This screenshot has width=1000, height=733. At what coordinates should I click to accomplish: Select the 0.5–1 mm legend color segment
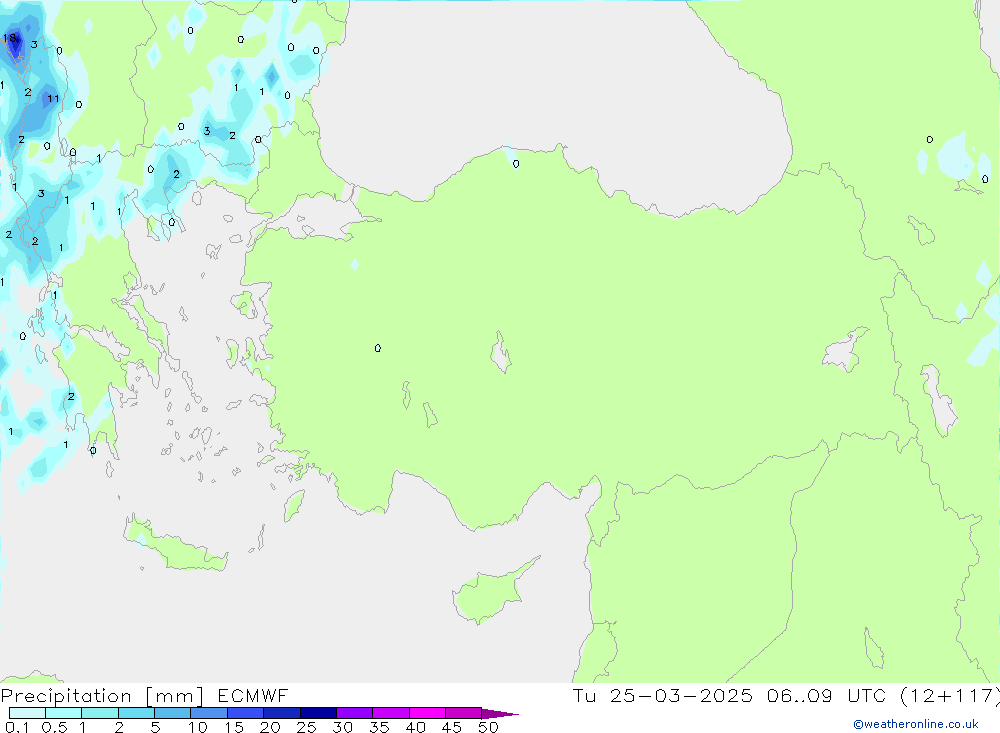pyautogui.click(x=64, y=713)
